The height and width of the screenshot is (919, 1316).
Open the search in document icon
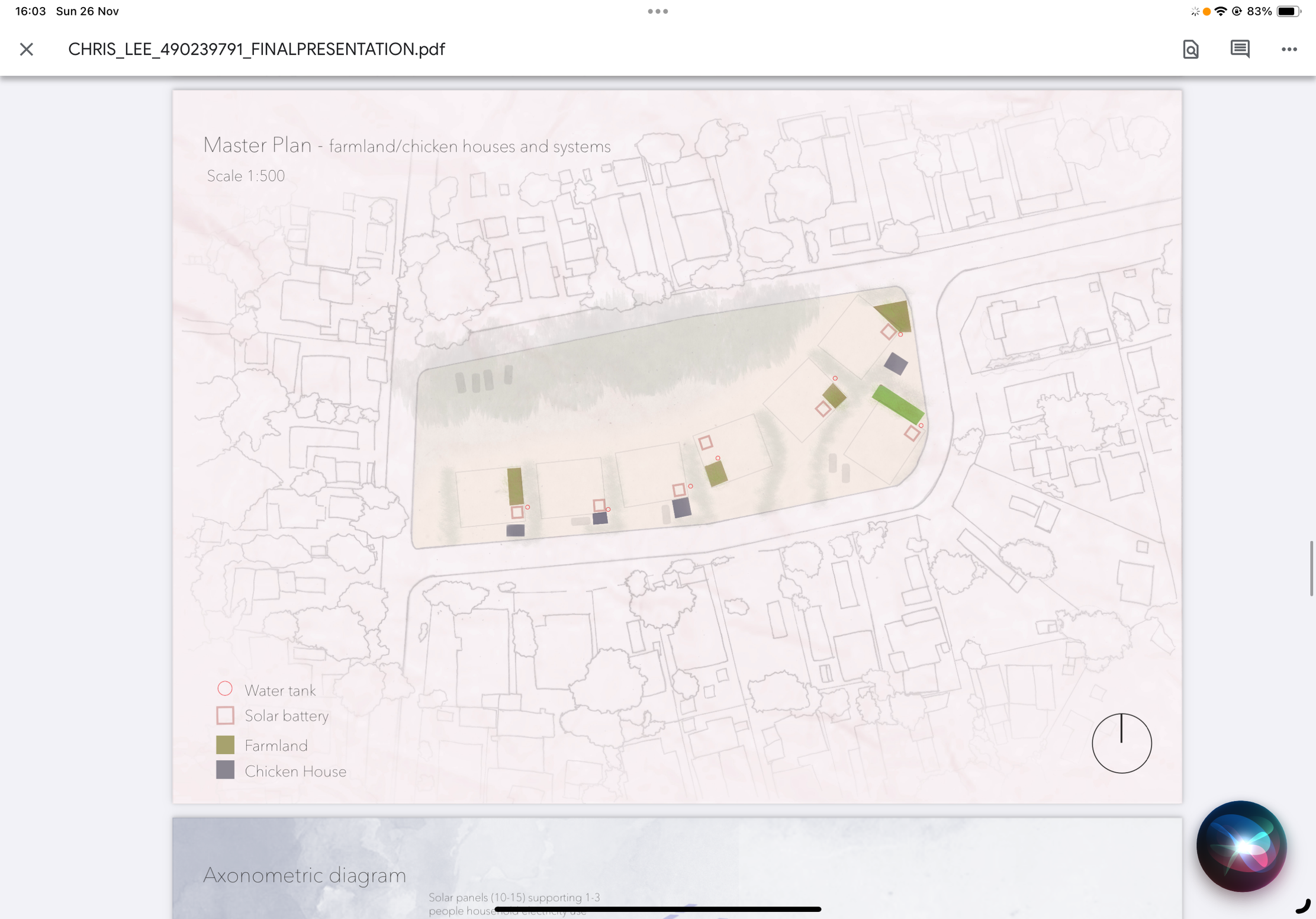(1190, 49)
